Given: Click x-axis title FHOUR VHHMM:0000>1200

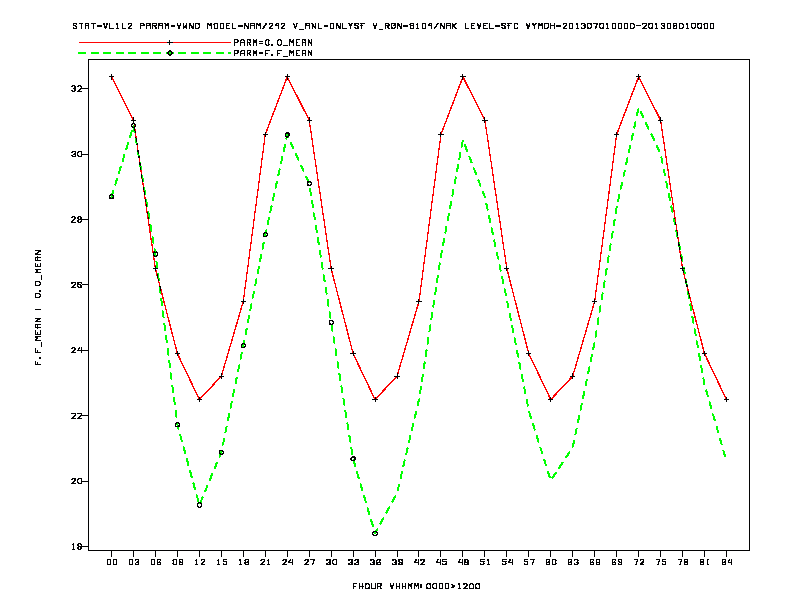Looking at the screenshot, I should (416, 586).
